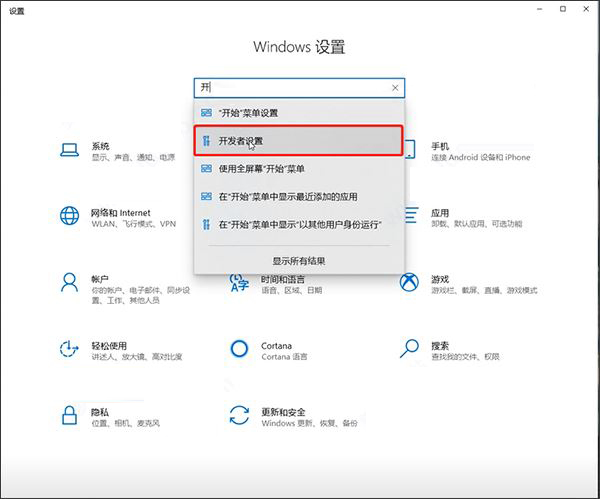This screenshot has height=499, width=600.
Task: Open the 轻松使用 ease of access icon
Action: click(x=69, y=349)
